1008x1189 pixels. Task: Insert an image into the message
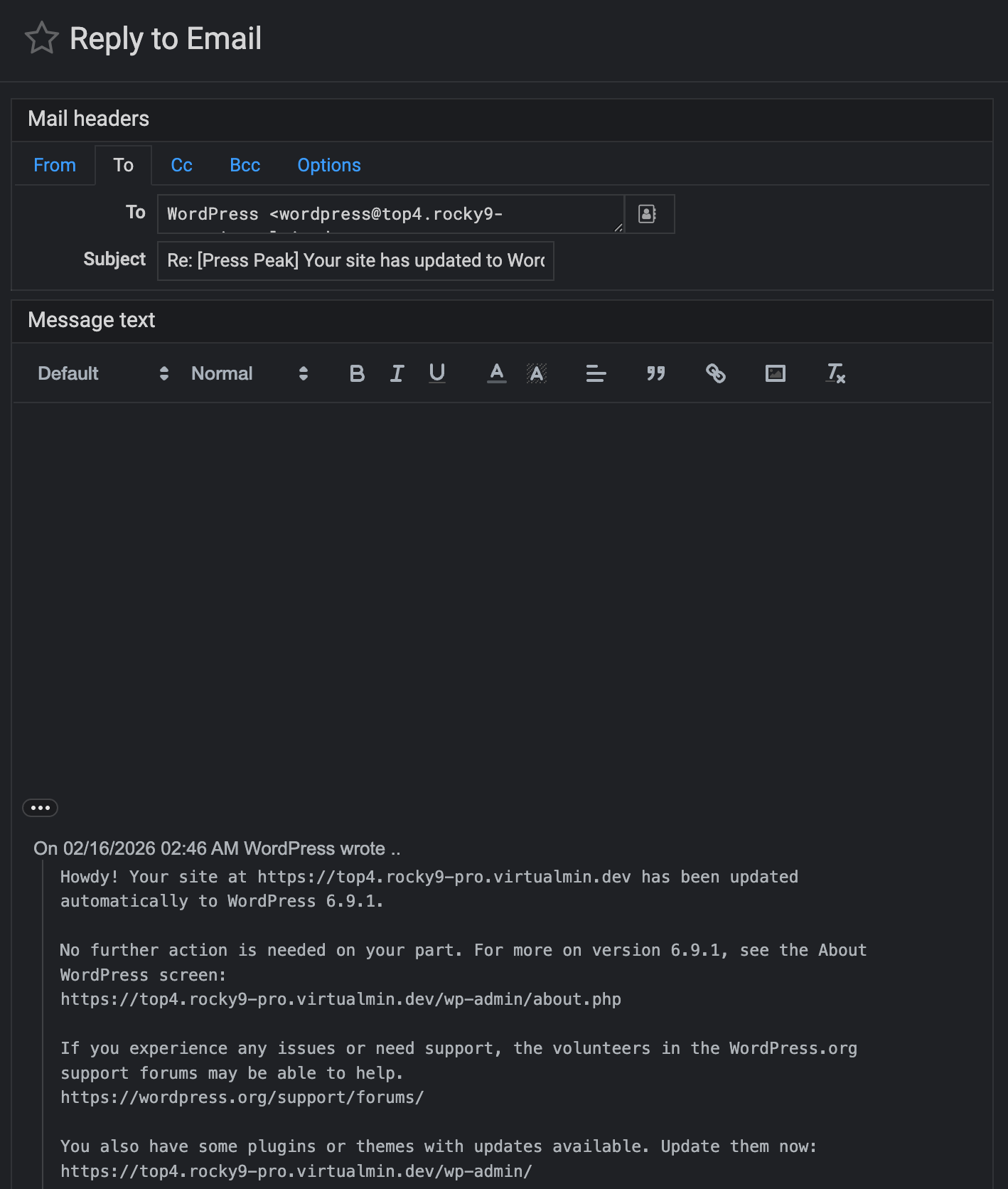(775, 373)
